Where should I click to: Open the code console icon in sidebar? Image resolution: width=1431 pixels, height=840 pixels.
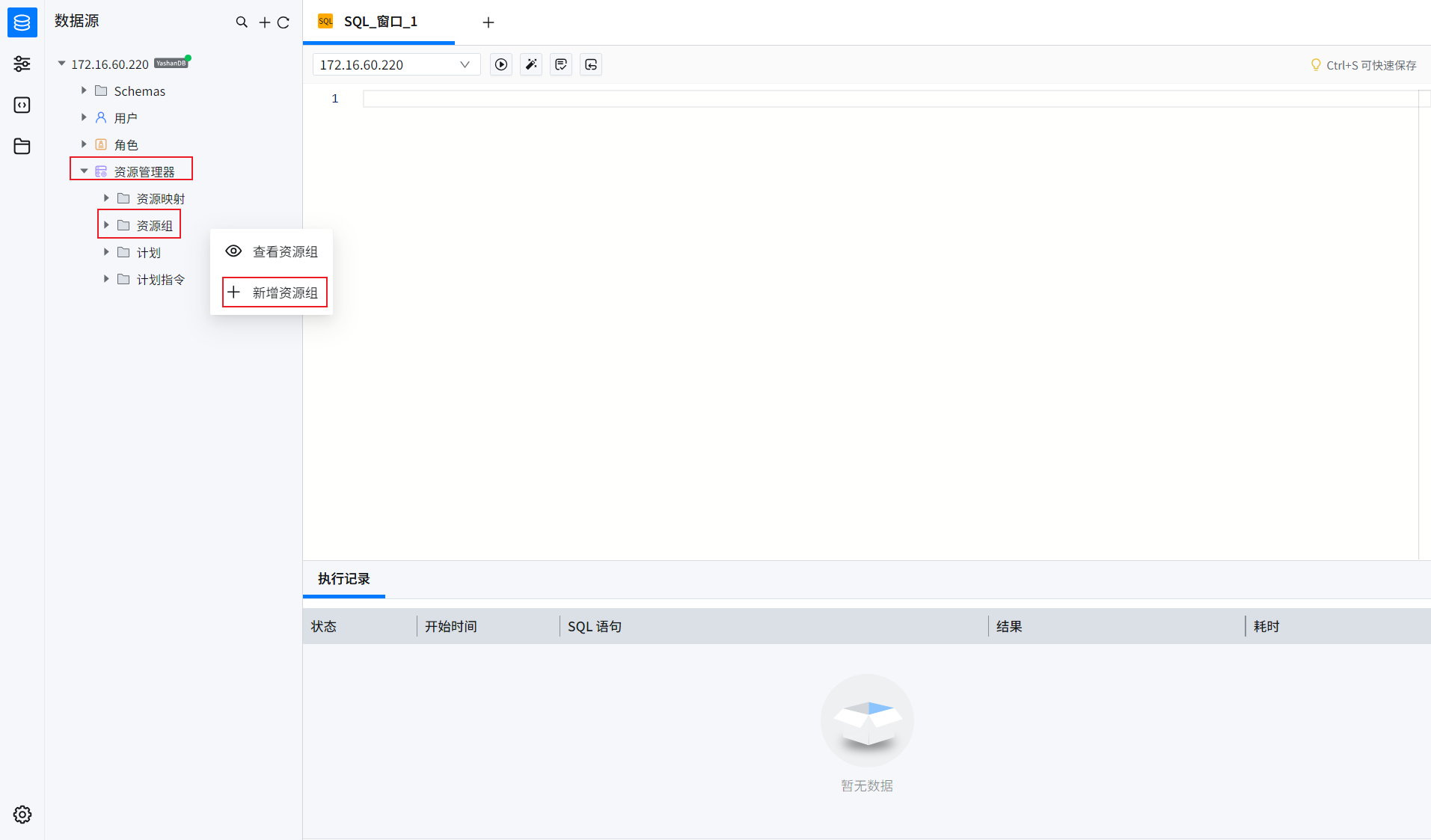click(22, 105)
